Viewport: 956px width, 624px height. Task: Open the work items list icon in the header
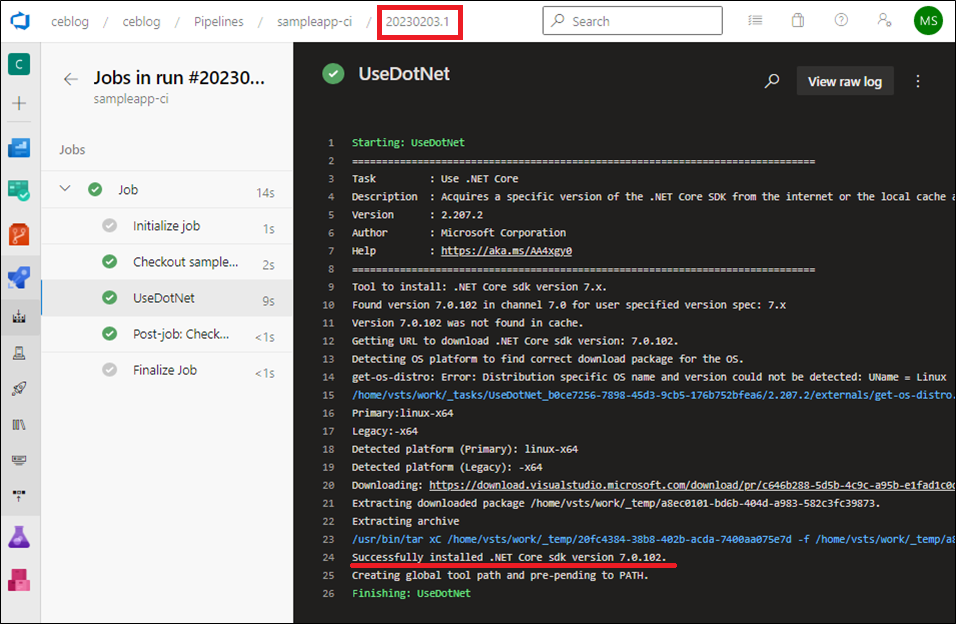pyautogui.click(x=755, y=20)
